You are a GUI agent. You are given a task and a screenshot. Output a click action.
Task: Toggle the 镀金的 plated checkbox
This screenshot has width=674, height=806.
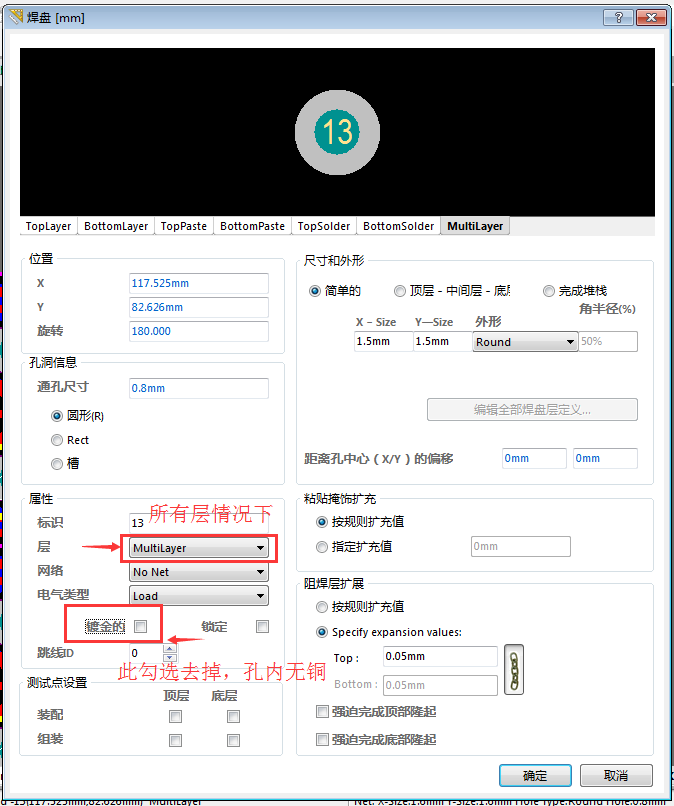pyautogui.click(x=141, y=627)
